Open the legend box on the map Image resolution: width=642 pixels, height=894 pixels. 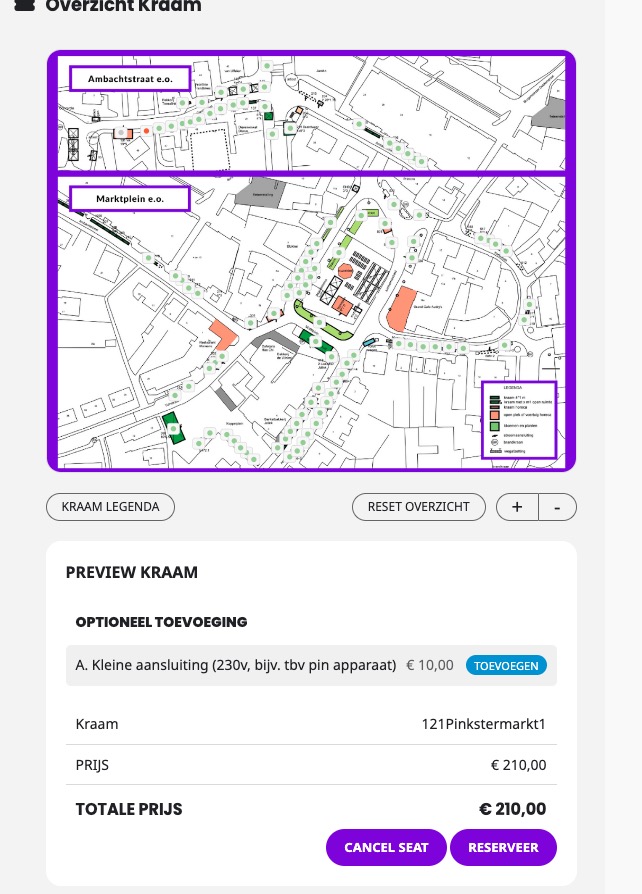pos(519,420)
